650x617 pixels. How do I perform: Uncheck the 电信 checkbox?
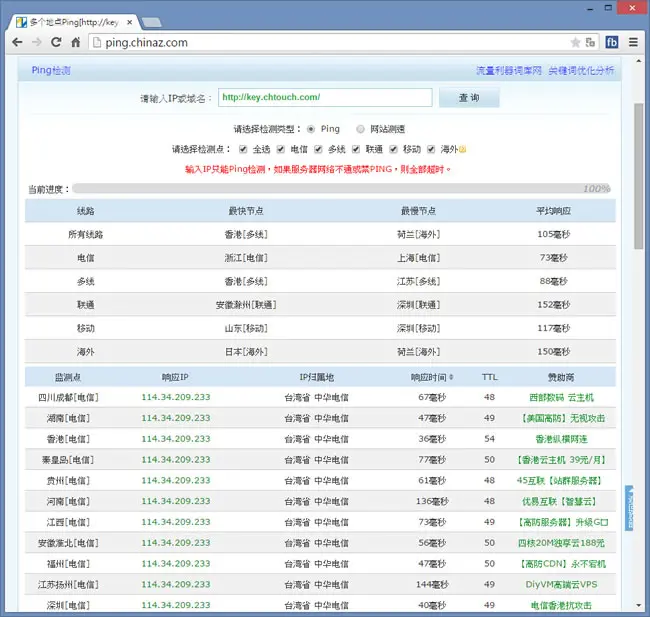click(281, 149)
